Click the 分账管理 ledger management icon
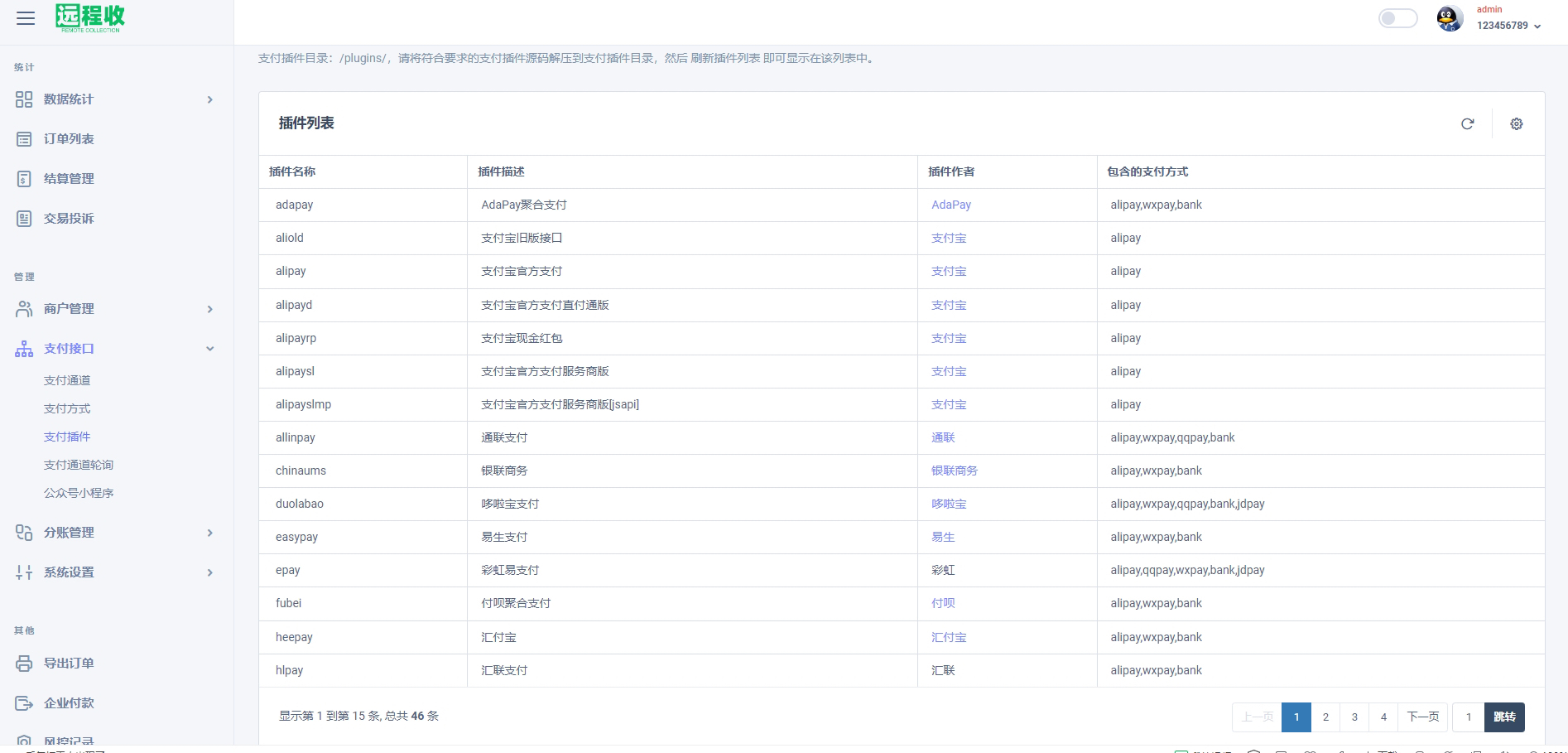The image size is (1568, 753). tap(23, 533)
